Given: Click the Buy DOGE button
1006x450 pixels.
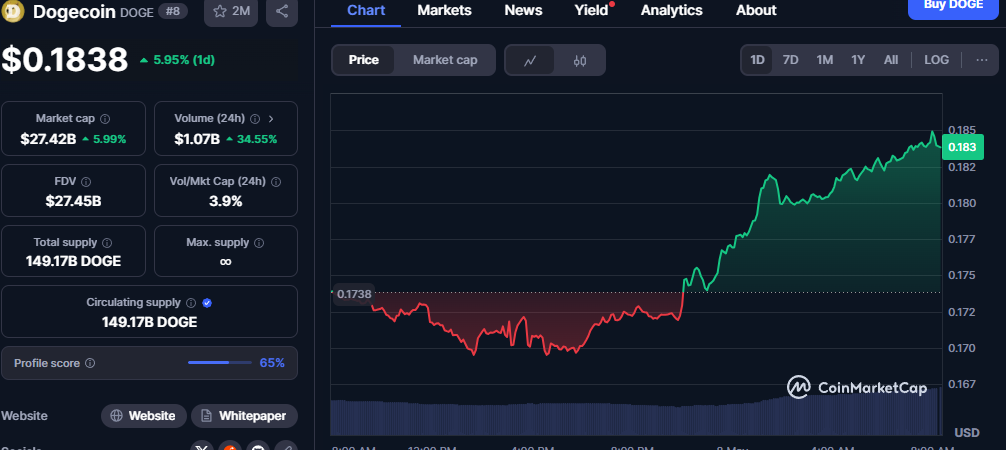Looking at the screenshot, I should 953,8.
